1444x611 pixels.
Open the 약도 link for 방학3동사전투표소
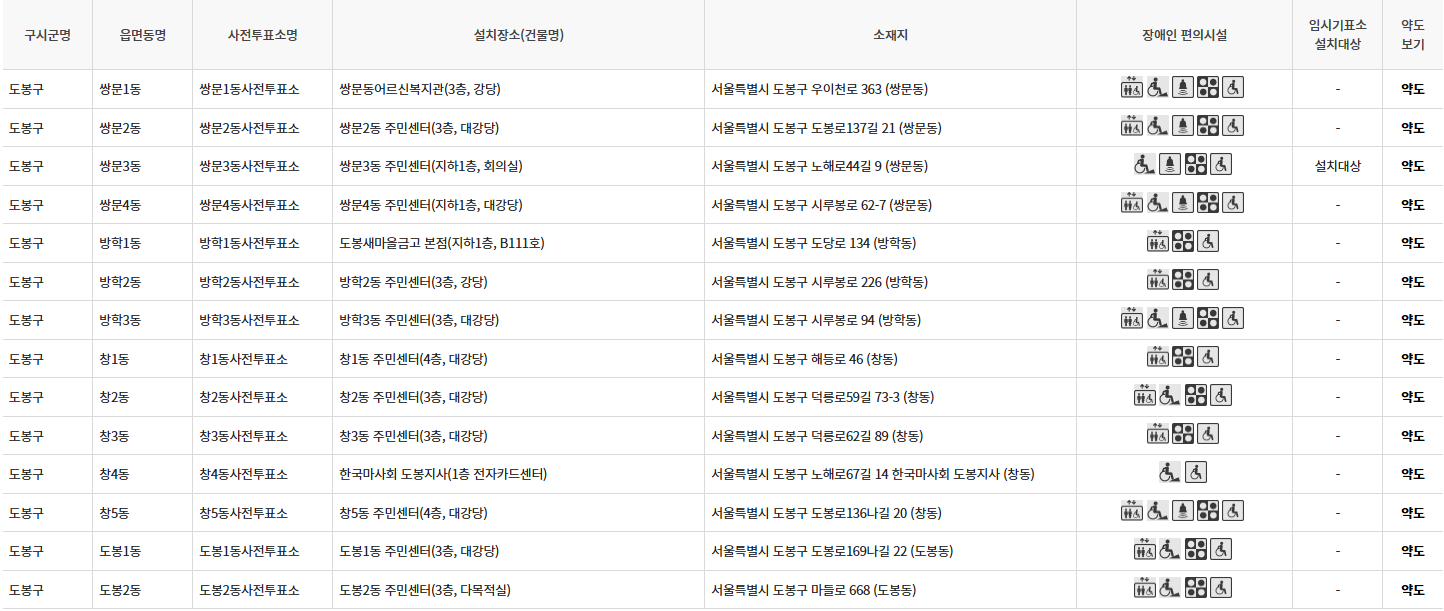click(x=1411, y=319)
